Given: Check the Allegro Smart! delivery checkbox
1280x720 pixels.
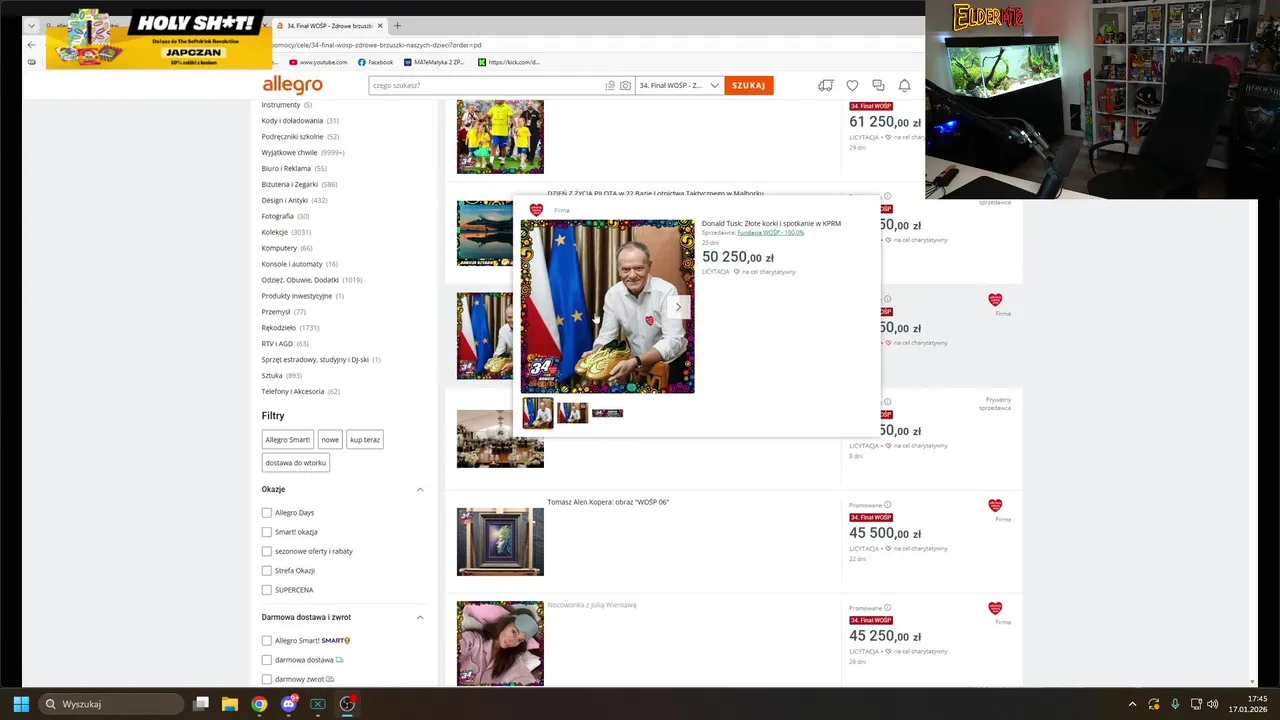Looking at the screenshot, I should pos(267,641).
